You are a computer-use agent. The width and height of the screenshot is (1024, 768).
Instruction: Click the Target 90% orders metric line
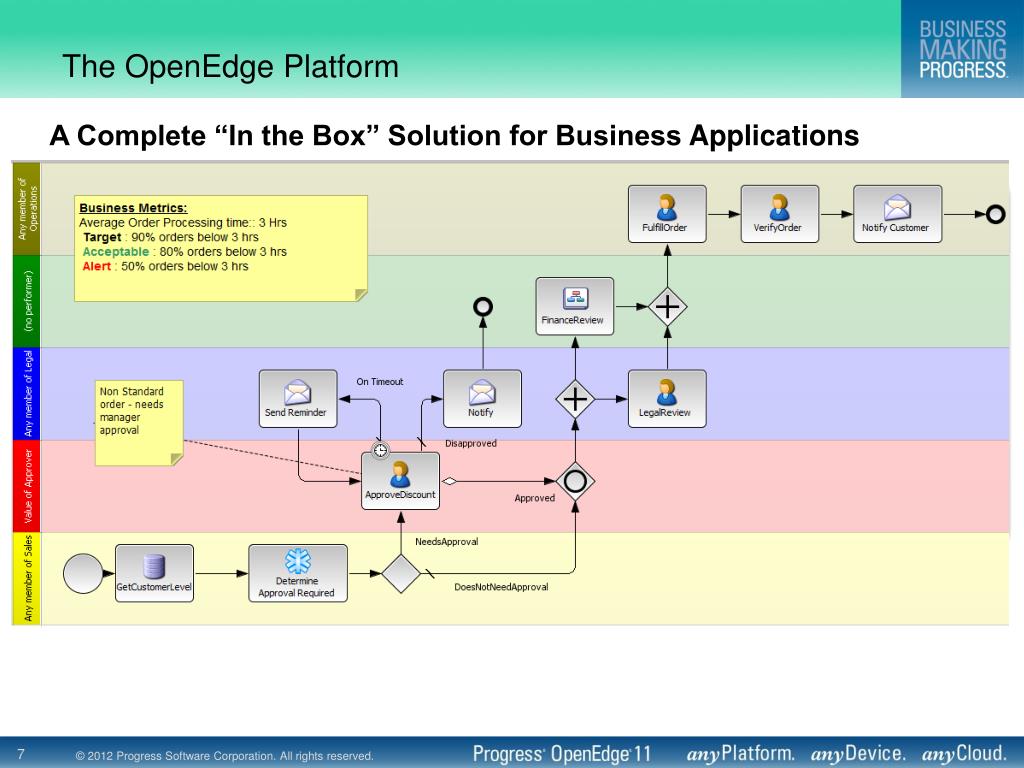170,237
